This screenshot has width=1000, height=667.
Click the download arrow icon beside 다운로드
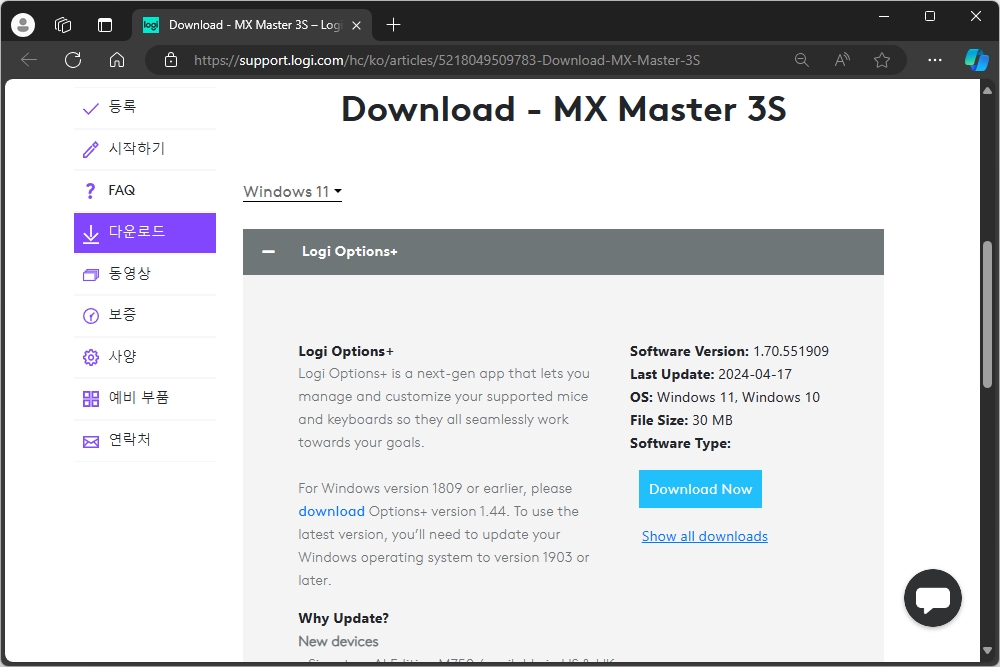pos(91,234)
